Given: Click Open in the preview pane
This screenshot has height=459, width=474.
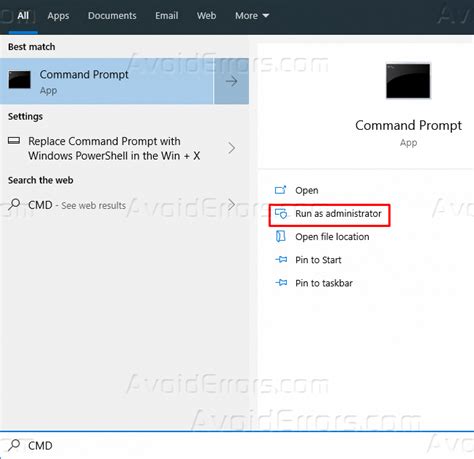Looking at the screenshot, I should tap(307, 190).
